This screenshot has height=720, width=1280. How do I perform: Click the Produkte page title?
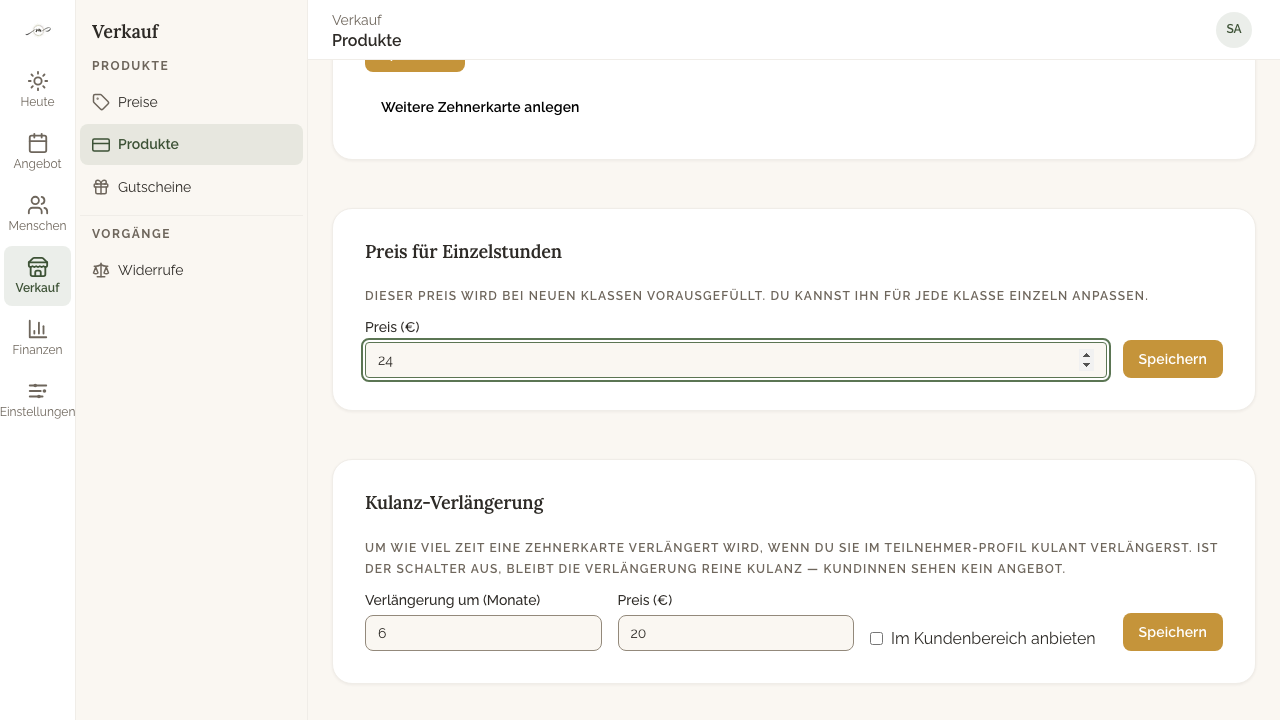(x=367, y=41)
